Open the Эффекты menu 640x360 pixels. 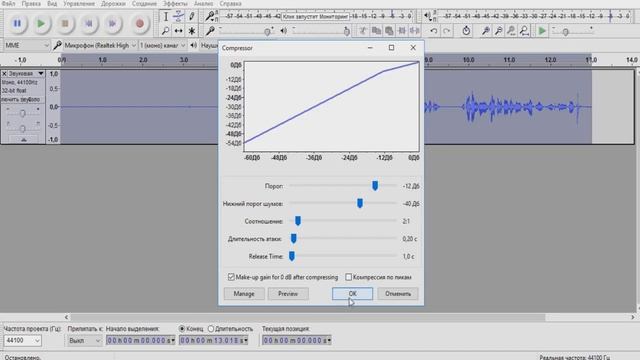[176, 4]
